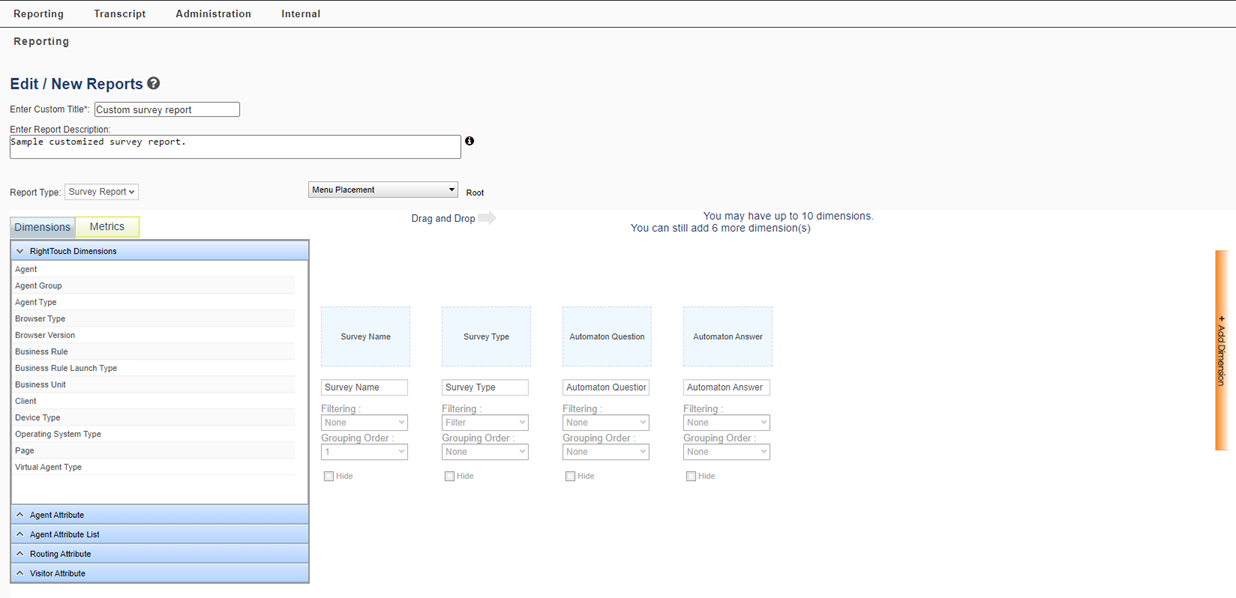Click the Add Dimension orange side tab
Screen dimensions: 1236x598
pyautogui.click(x=1221, y=350)
